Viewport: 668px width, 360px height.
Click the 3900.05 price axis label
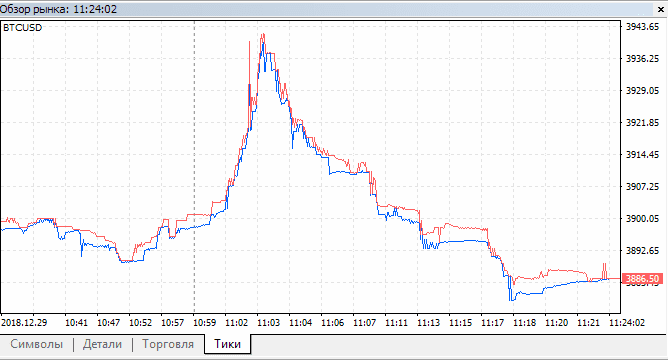(642, 219)
